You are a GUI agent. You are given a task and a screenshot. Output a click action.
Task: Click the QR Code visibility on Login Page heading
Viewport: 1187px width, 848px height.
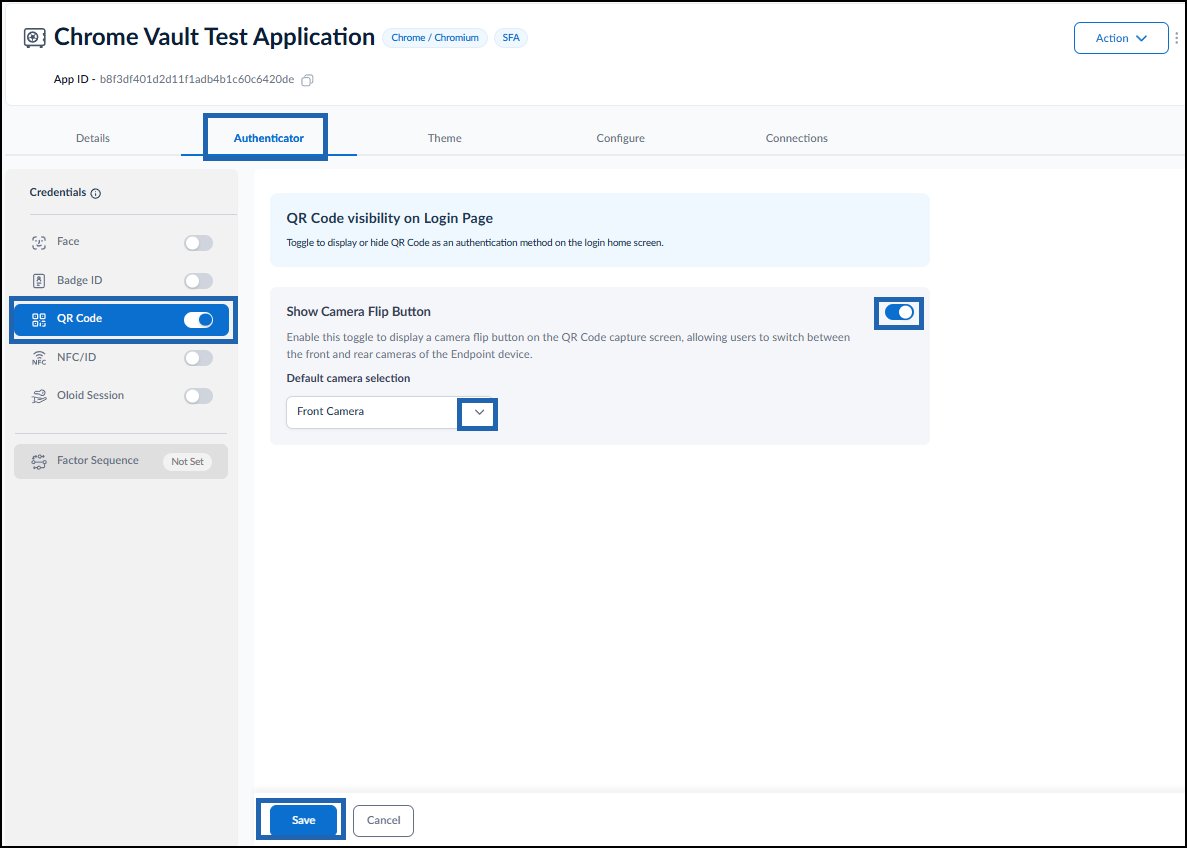[390, 218]
